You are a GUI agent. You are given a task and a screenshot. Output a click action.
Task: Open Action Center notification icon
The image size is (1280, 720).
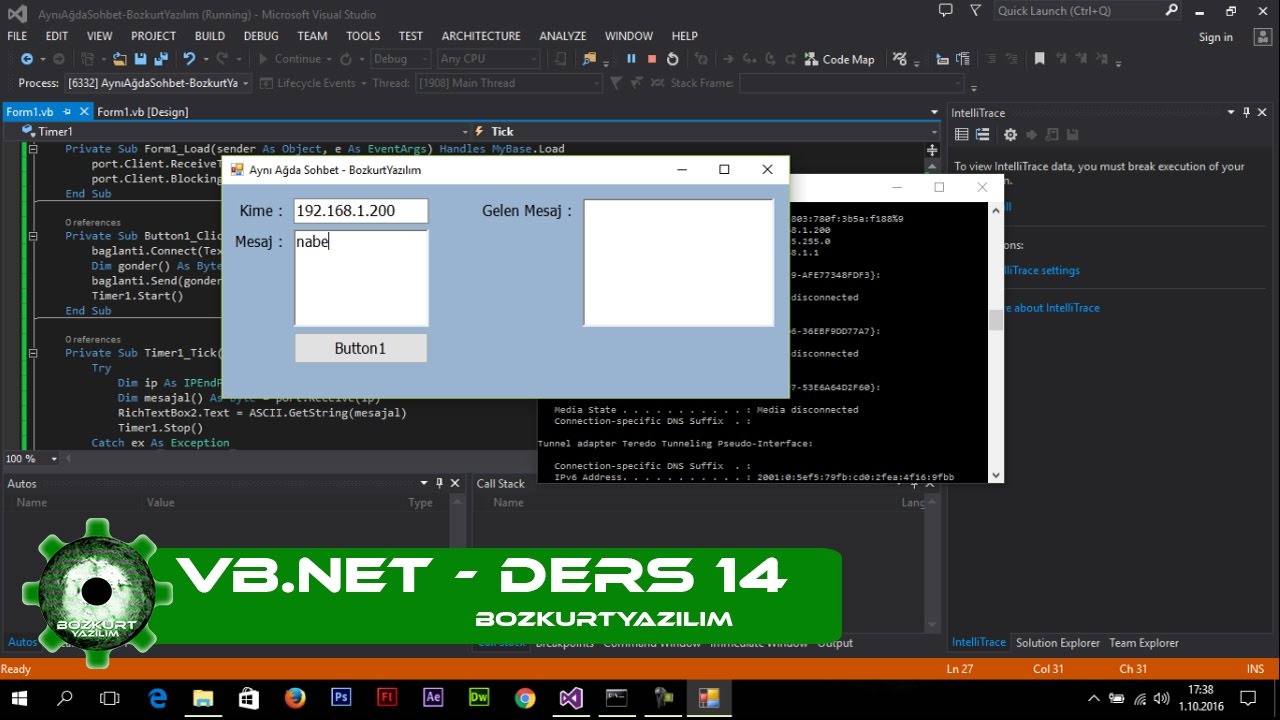pyautogui.click(x=1248, y=698)
